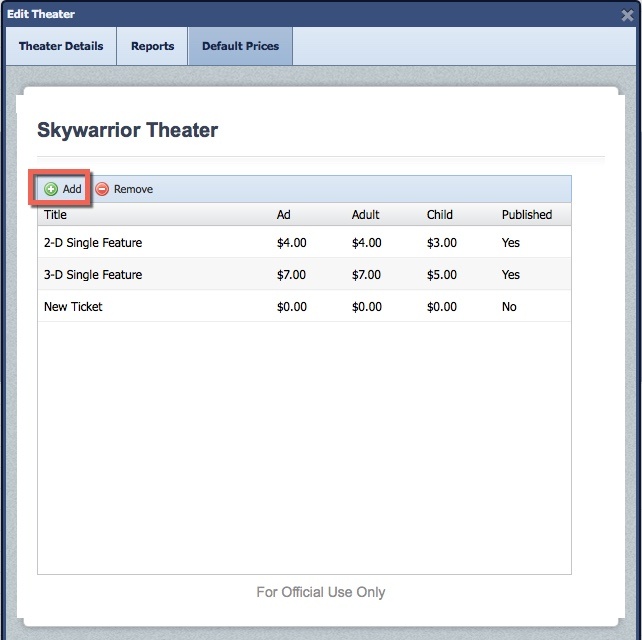Select the New Ticket row
Viewport: 642px width, 640px height.
[x=73, y=306]
